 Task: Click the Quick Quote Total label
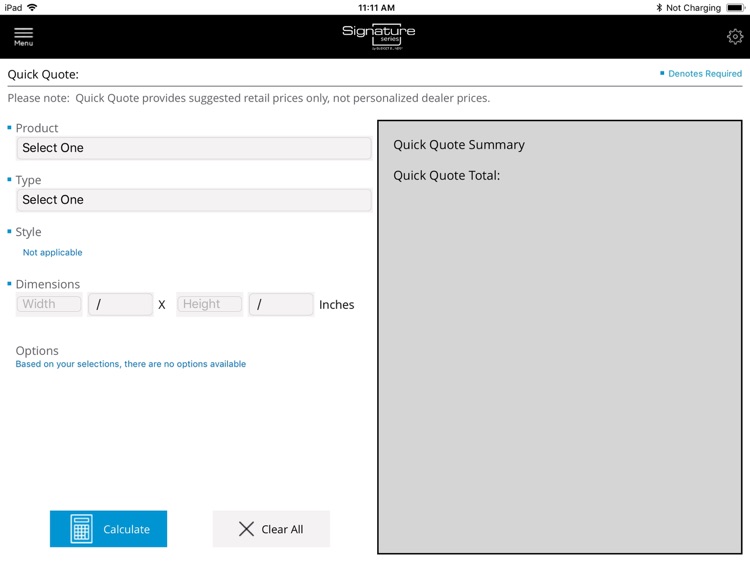(446, 176)
